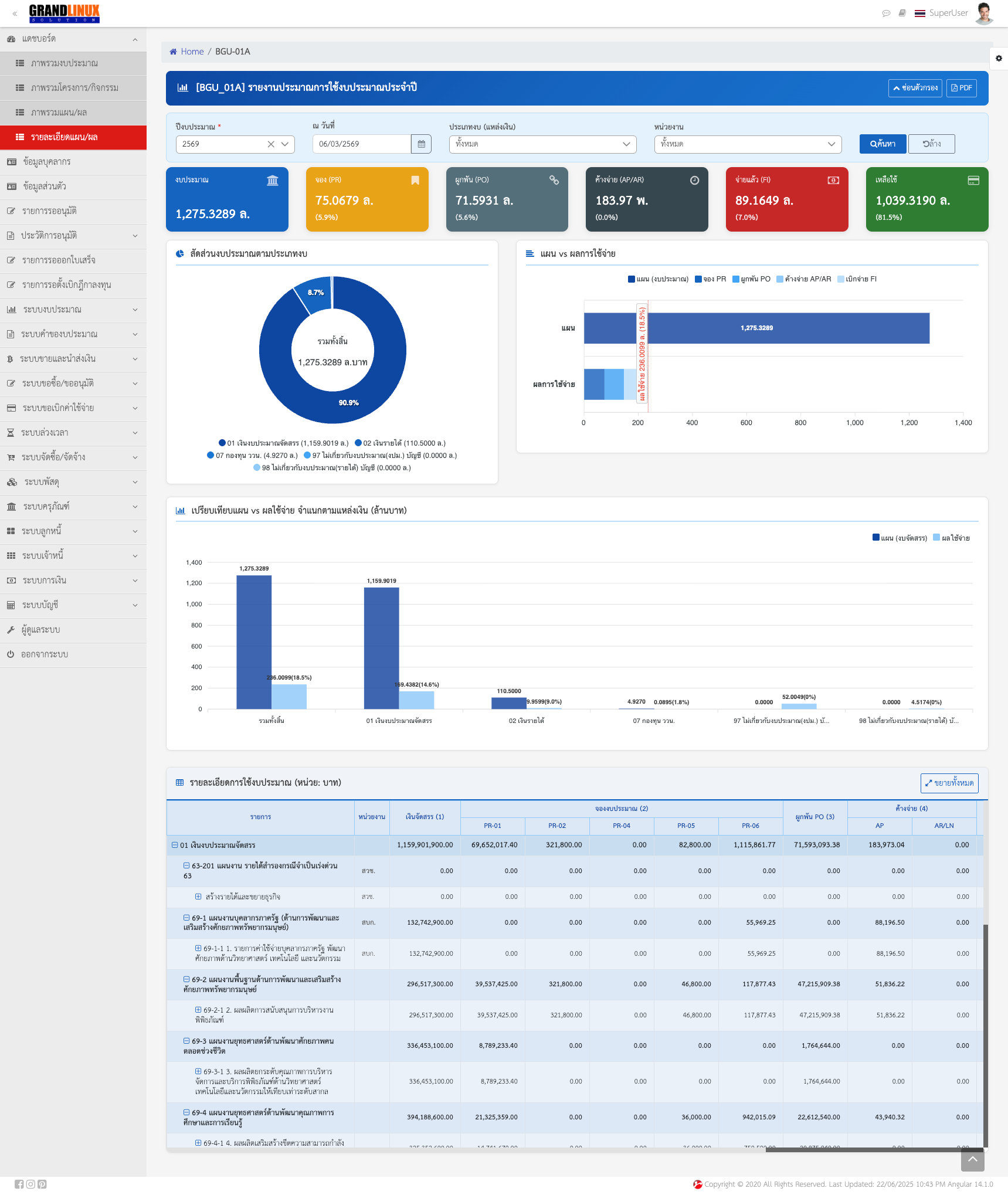Navigate to Home via the breadcrumb link

click(x=192, y=52)
